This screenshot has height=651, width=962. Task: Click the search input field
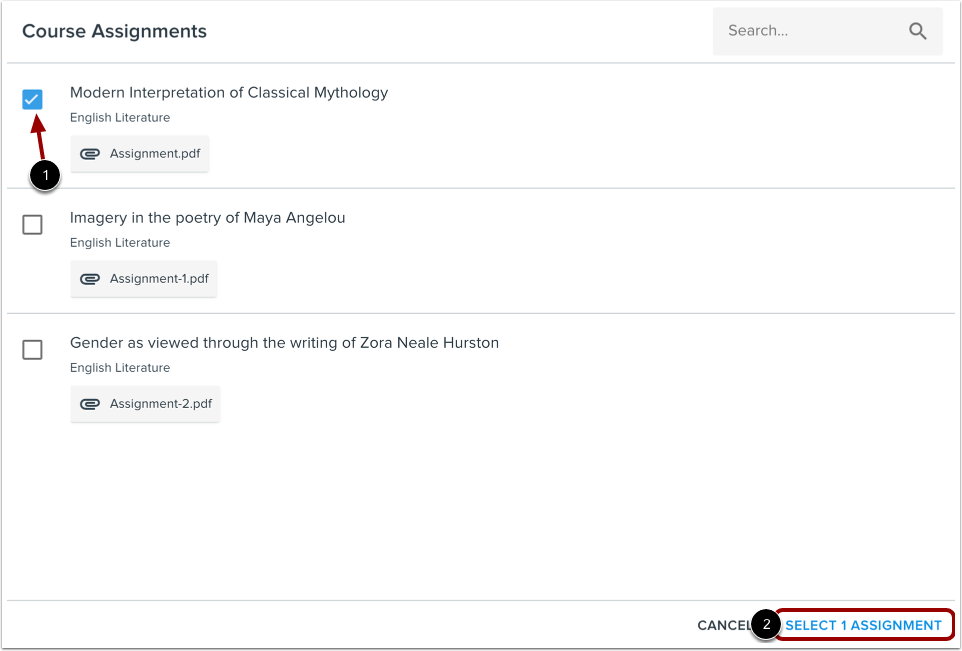point(810,31)
